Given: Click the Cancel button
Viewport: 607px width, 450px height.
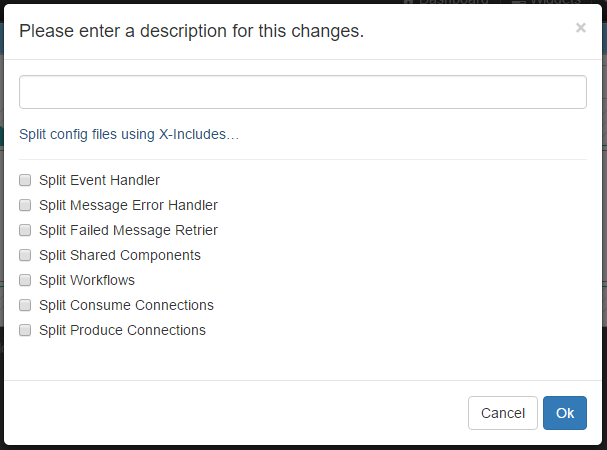Looking at the screenshot, I should tap(502, 413).
